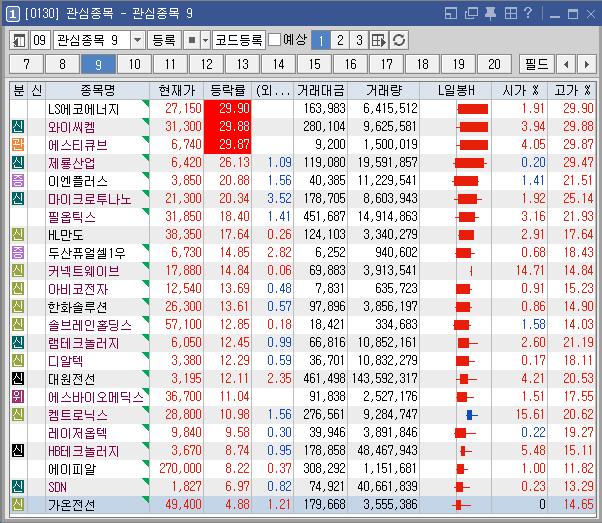Click the orange 환 badge beside 에스티큐브
Screen dimensions: 602x523
coord(18,144)
